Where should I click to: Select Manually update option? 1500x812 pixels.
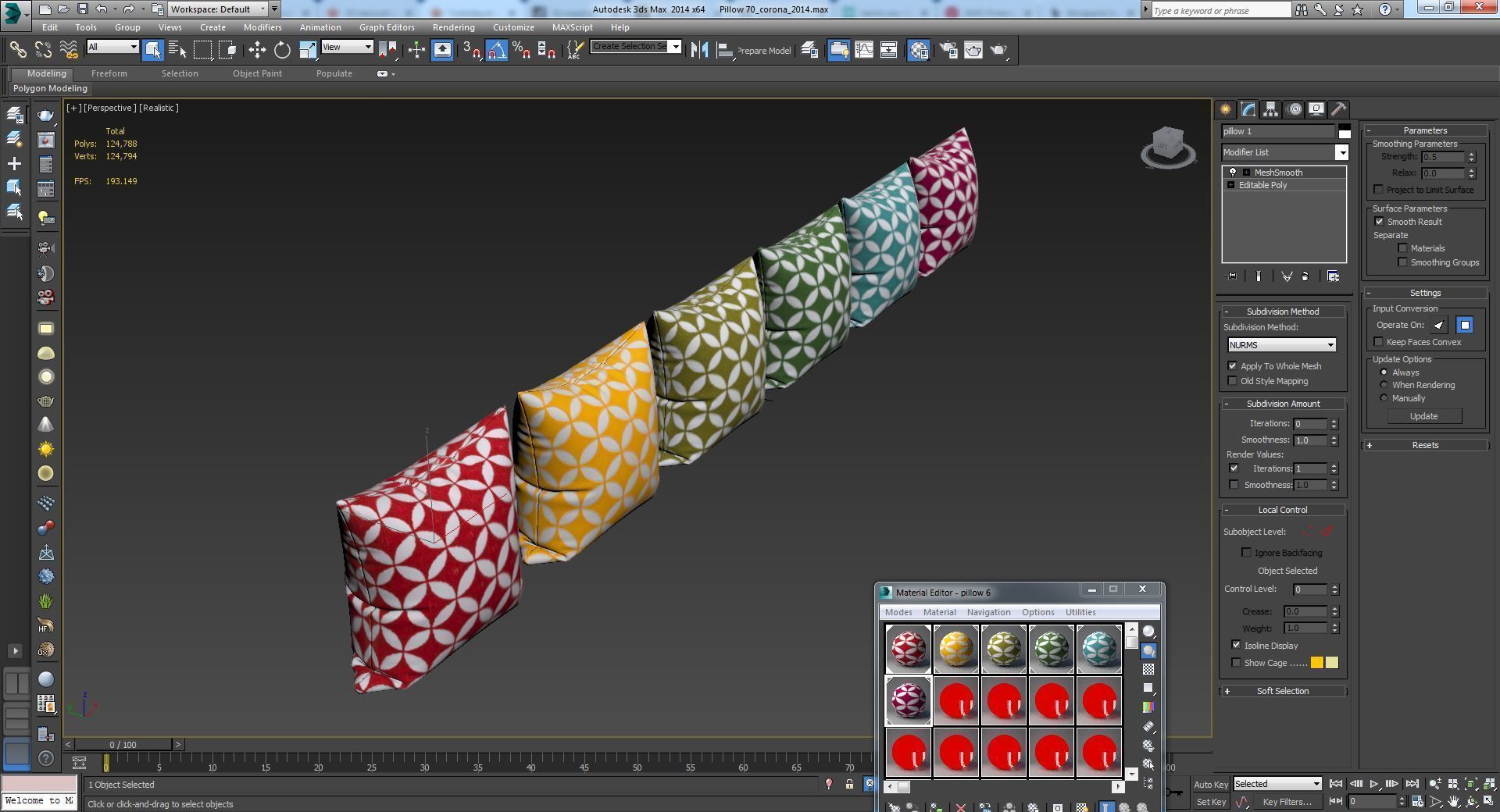point(1384,398)
